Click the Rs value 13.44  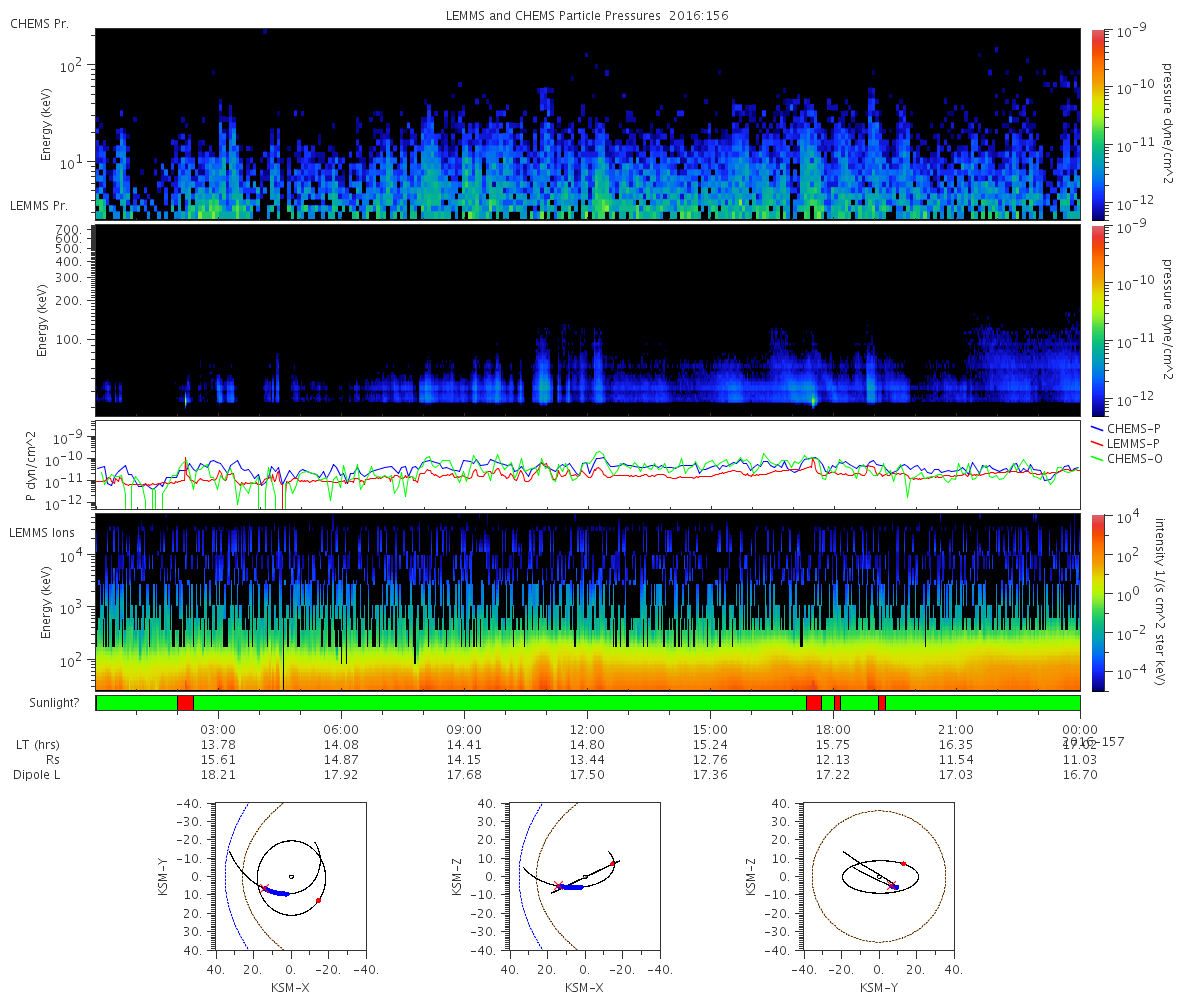point(588,759)
